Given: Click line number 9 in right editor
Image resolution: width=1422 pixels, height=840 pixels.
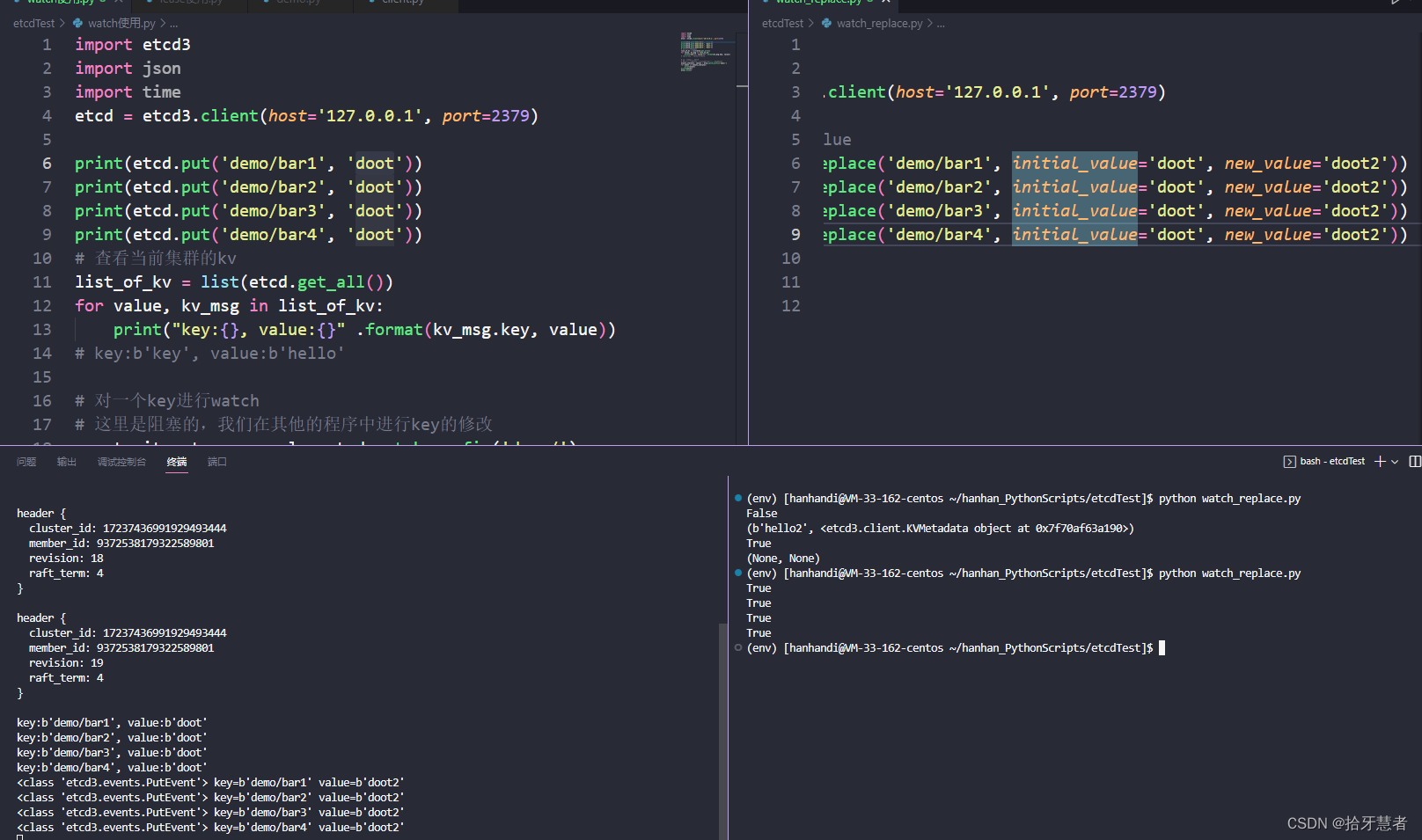Looking at the screenshot, I should tap(795, 235).
